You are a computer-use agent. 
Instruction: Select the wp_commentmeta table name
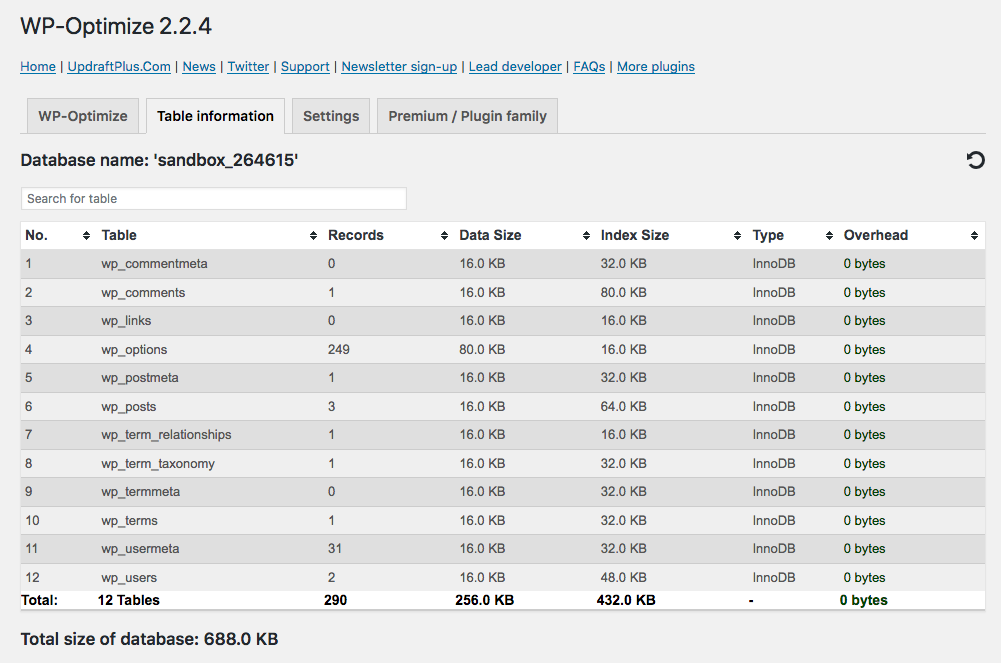(154, 264)
